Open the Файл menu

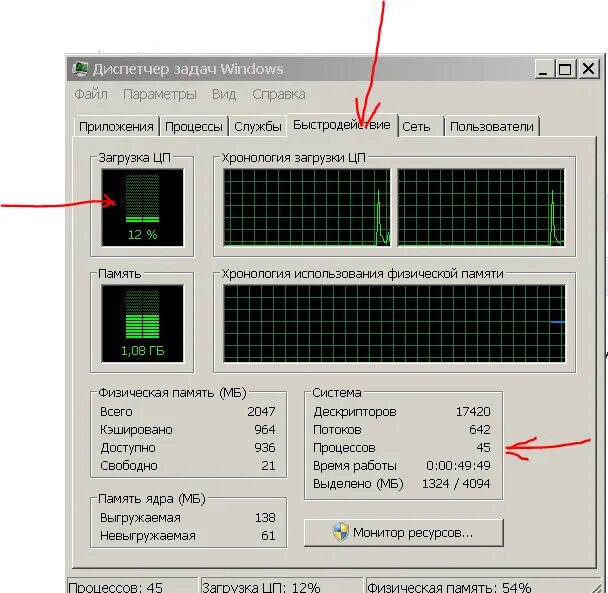click(91, 94)
